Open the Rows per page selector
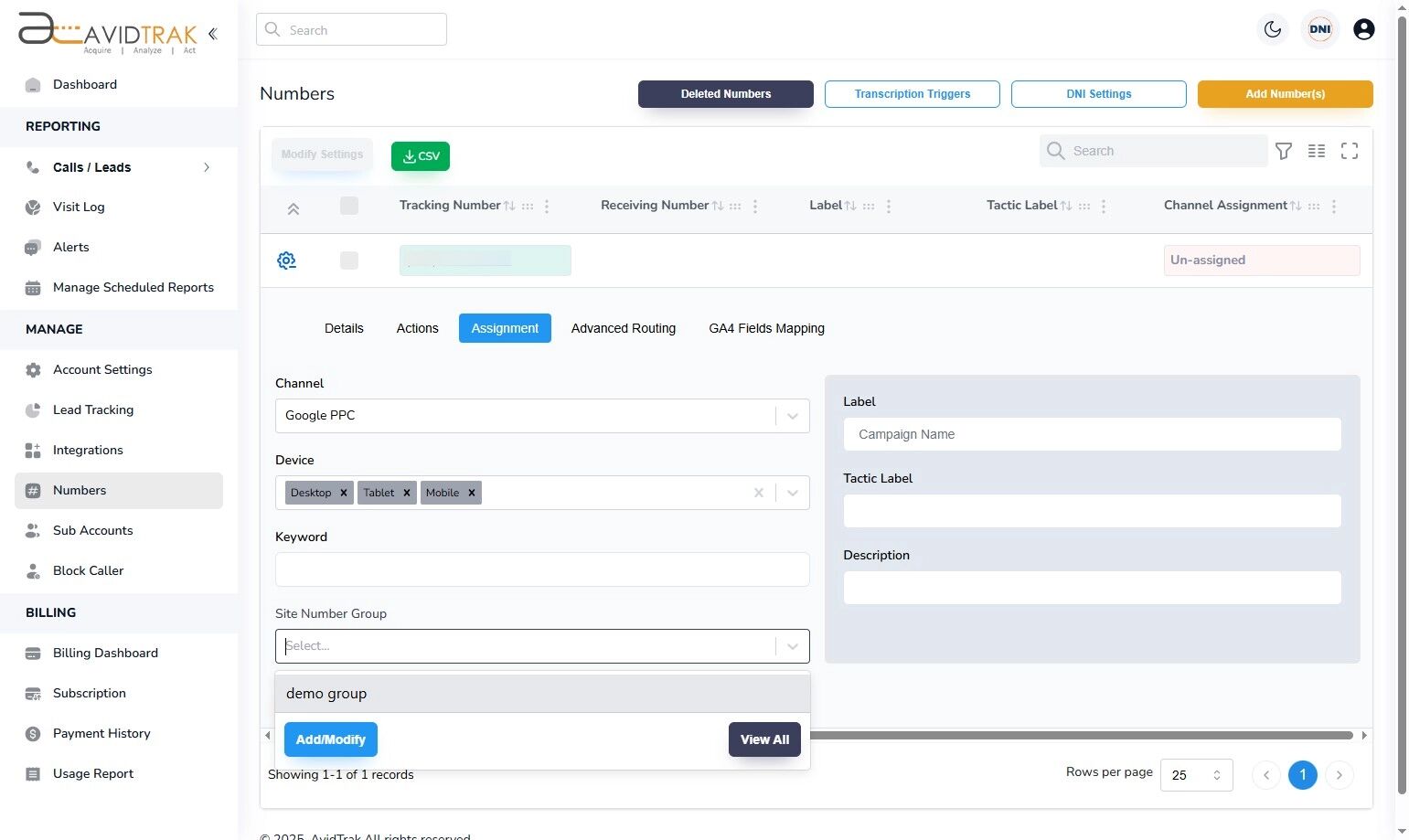 point(1196,774)
